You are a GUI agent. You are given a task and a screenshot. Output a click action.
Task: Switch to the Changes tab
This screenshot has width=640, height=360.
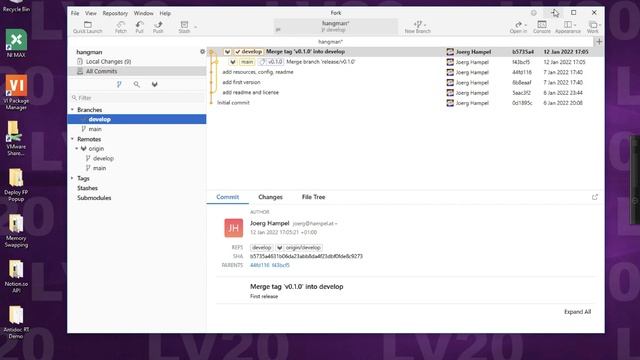coord(270,197)
